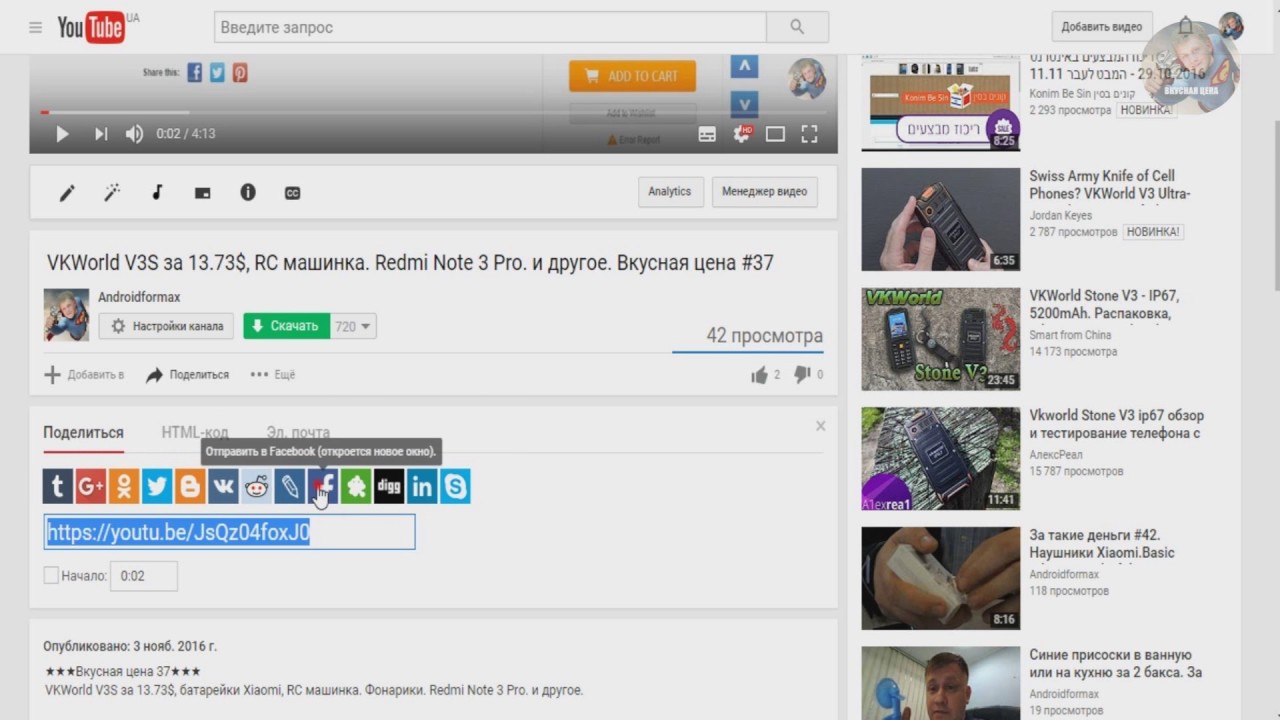Screen dimensions: 1280x720
Task: Share the video on VK
Action: coord(223,487)
